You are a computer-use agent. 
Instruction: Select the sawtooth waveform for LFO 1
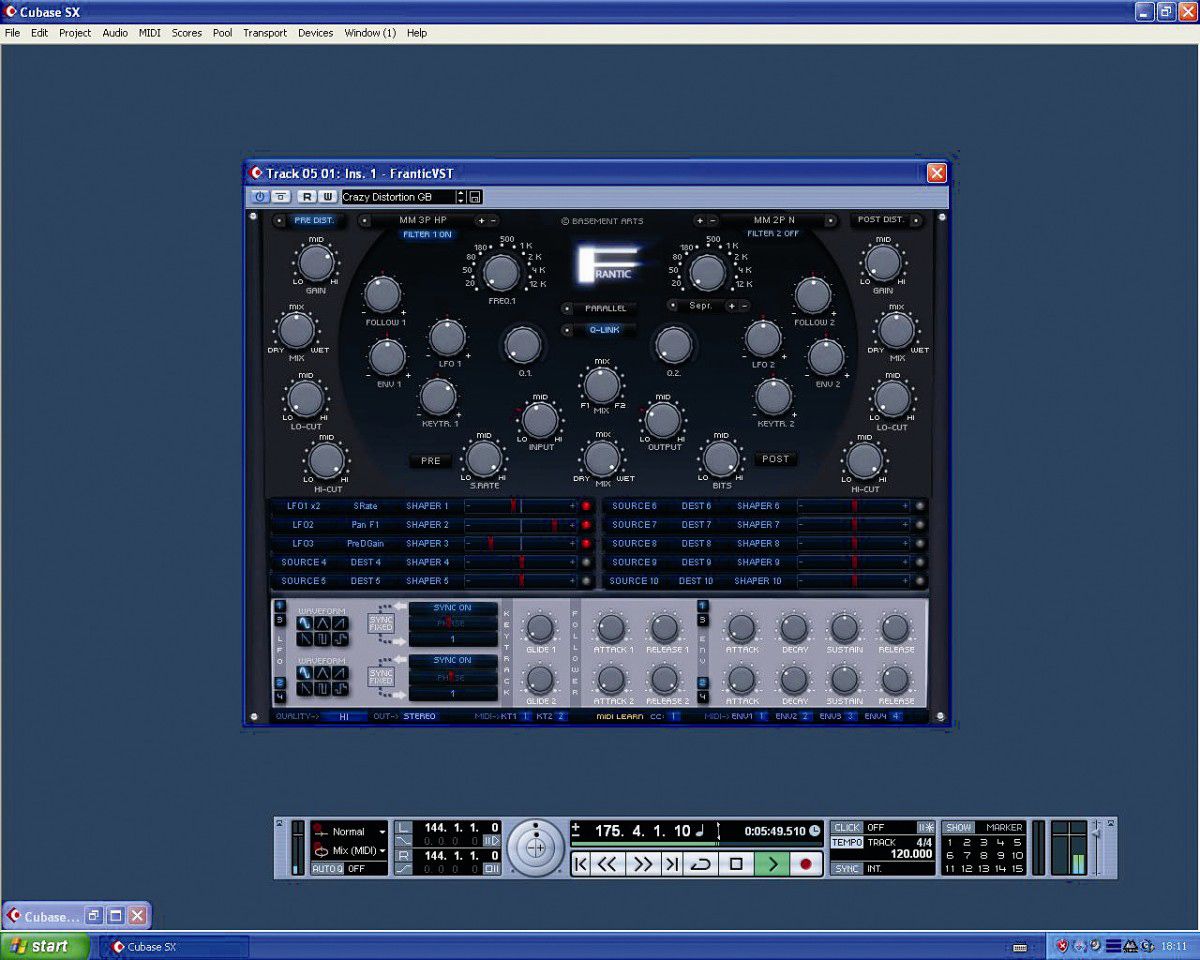point(340,623)
